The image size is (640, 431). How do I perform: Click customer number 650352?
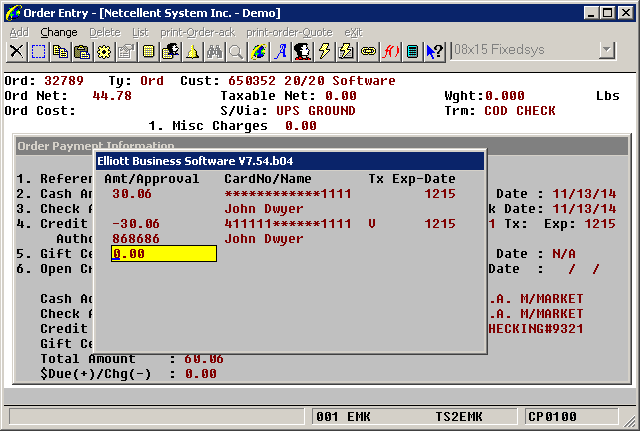click(x=252, y=80)
